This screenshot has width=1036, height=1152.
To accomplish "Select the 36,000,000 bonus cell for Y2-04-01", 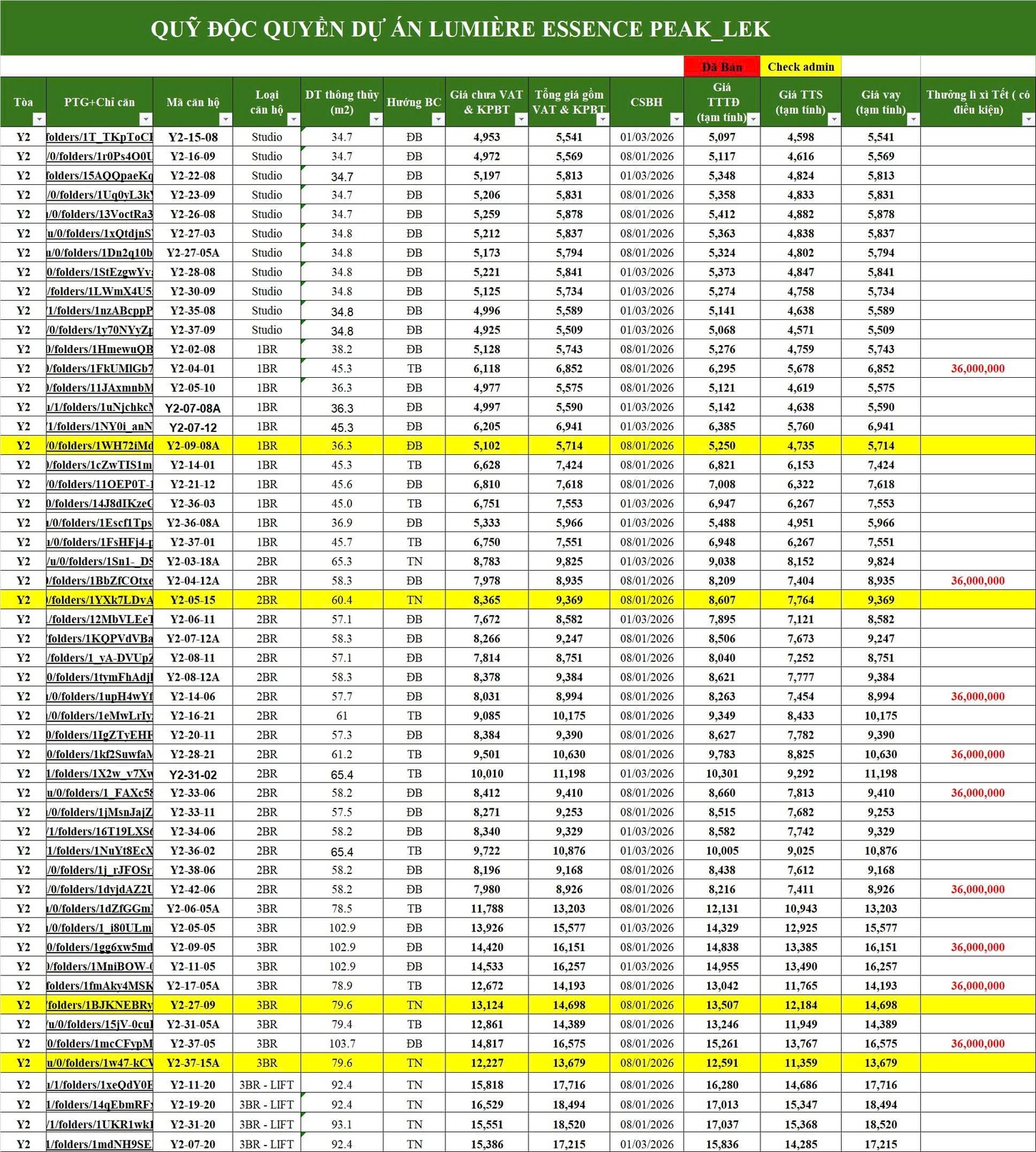I will (977, 369).
